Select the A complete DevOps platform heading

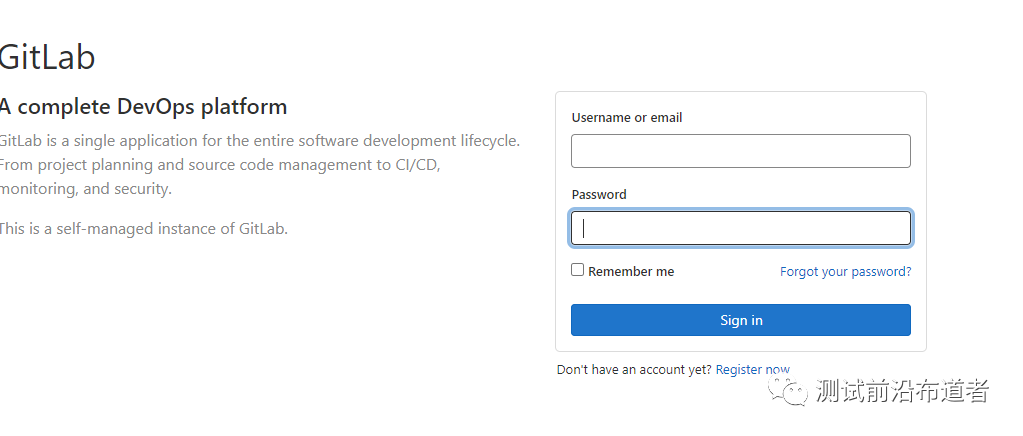143,107
